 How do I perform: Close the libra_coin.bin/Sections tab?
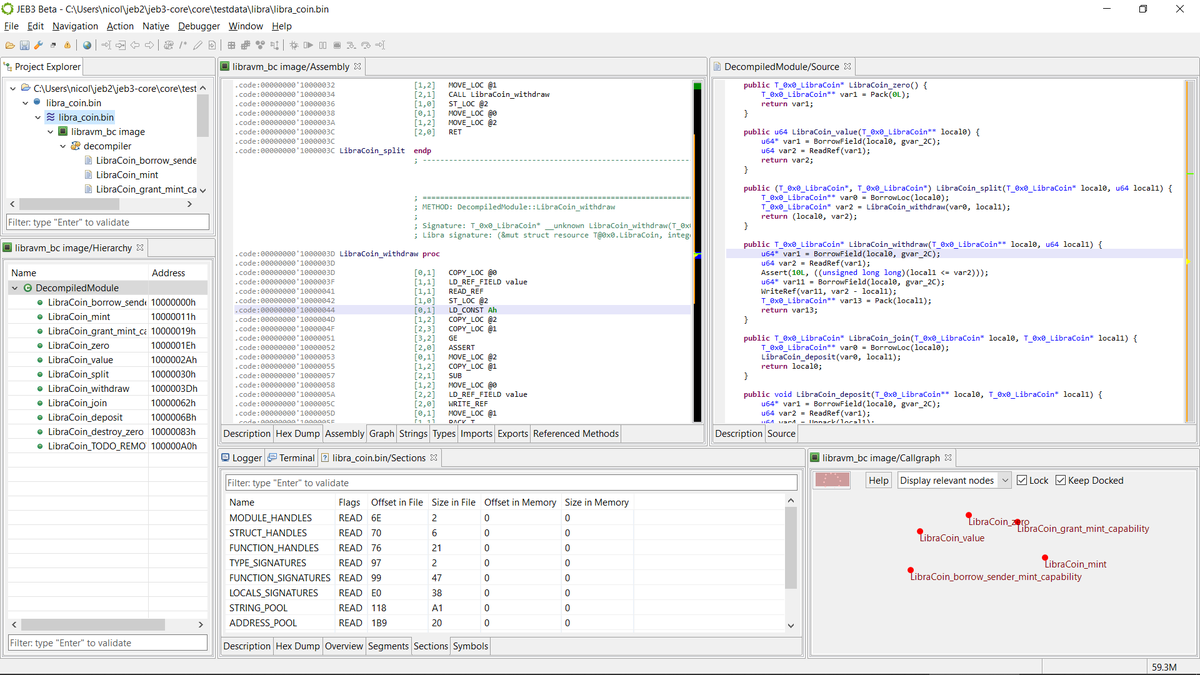434,458
